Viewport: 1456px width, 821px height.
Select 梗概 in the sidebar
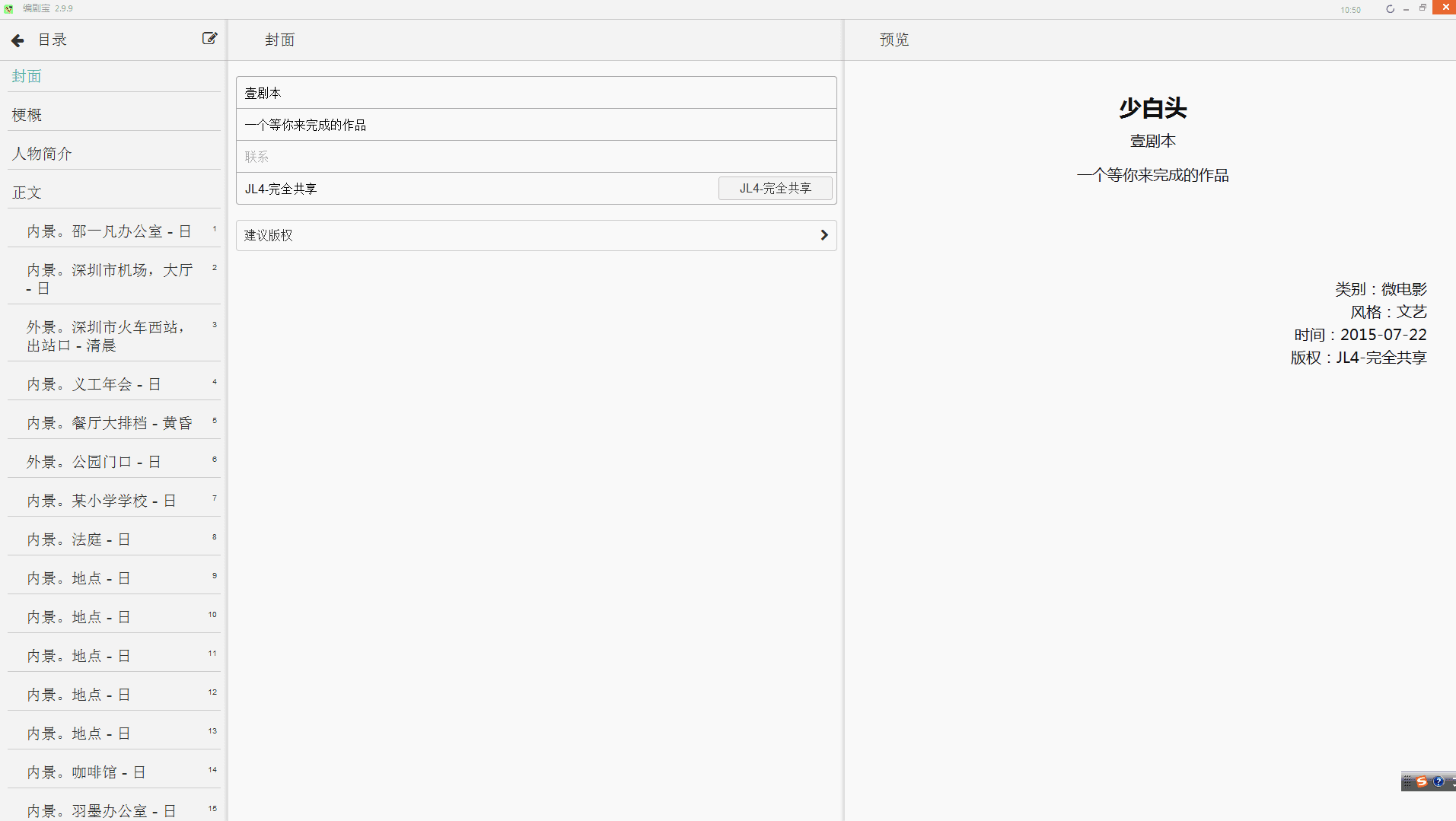(x=27, y=115)
